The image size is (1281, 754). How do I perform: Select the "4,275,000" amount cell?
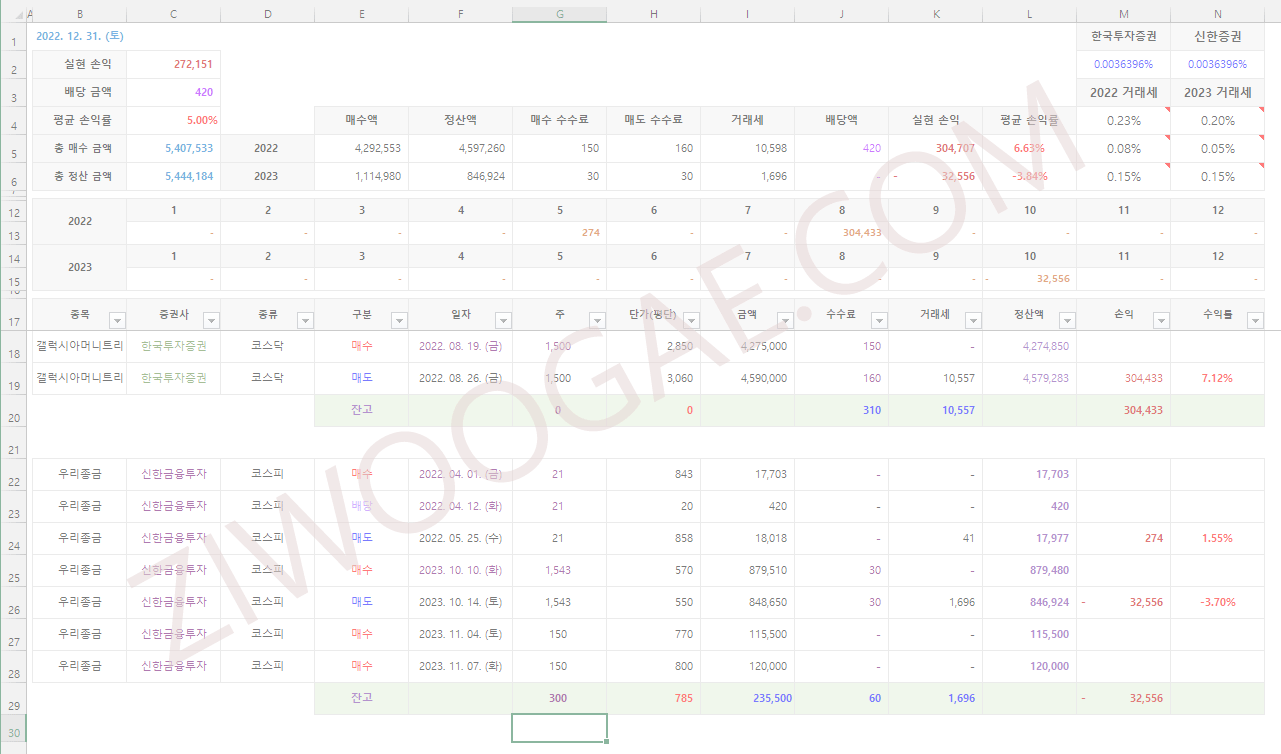tap(747, 347)
